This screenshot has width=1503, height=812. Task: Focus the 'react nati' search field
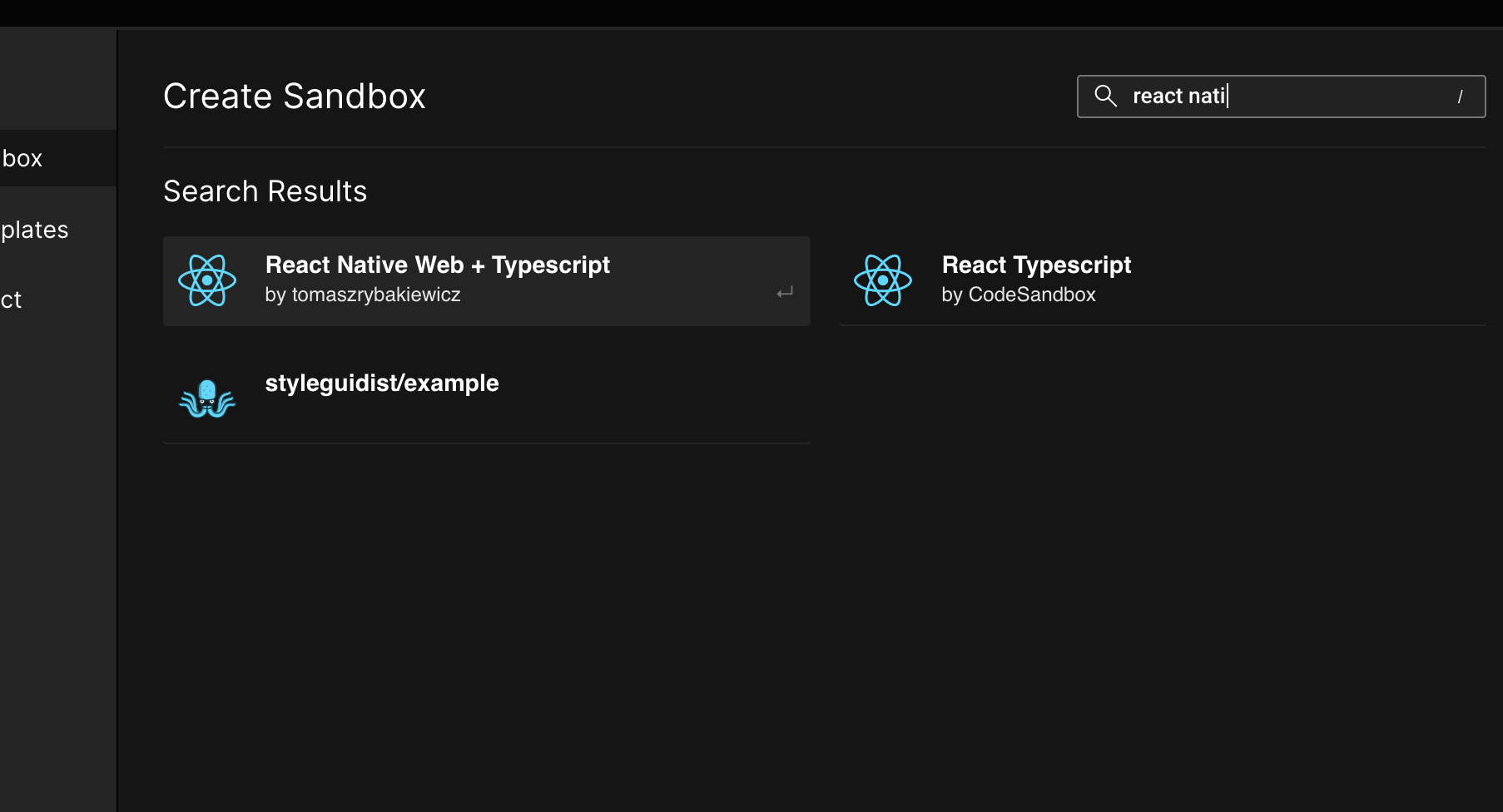coord(1281,97)
